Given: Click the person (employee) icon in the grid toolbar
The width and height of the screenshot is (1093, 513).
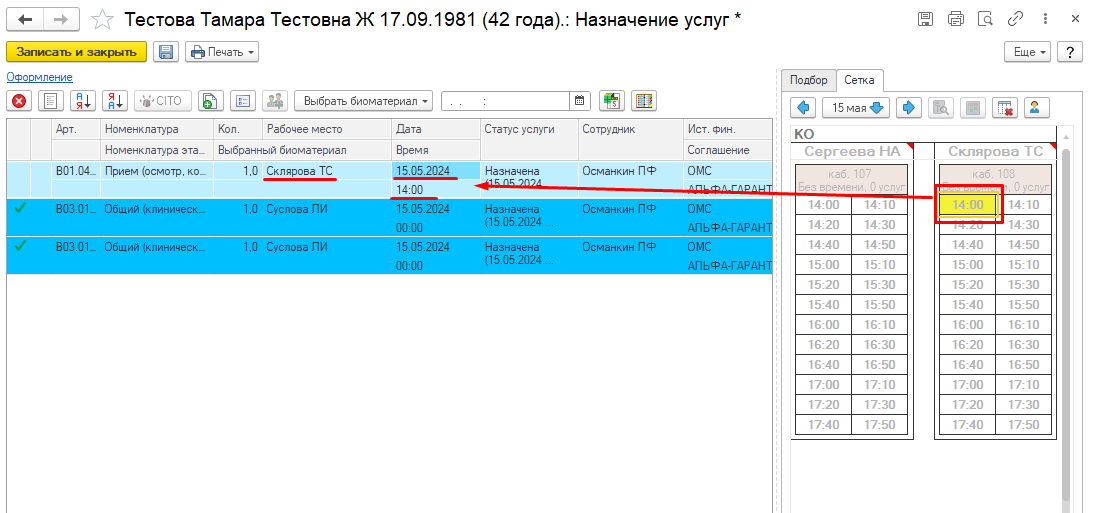Looking at the screenshot, I should 1038,107.
